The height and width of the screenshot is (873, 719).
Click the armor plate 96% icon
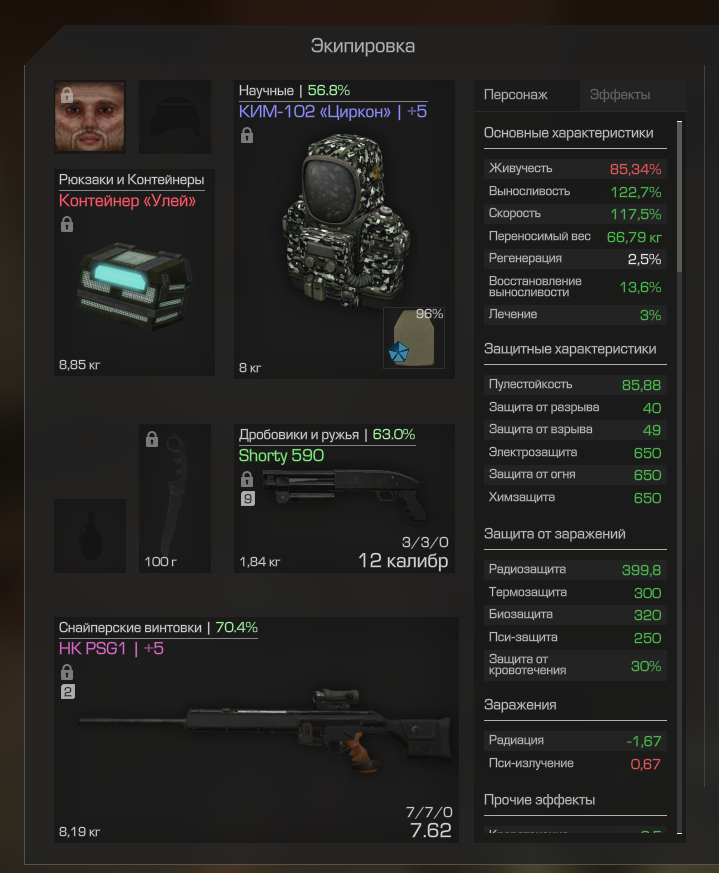point(414,338)
